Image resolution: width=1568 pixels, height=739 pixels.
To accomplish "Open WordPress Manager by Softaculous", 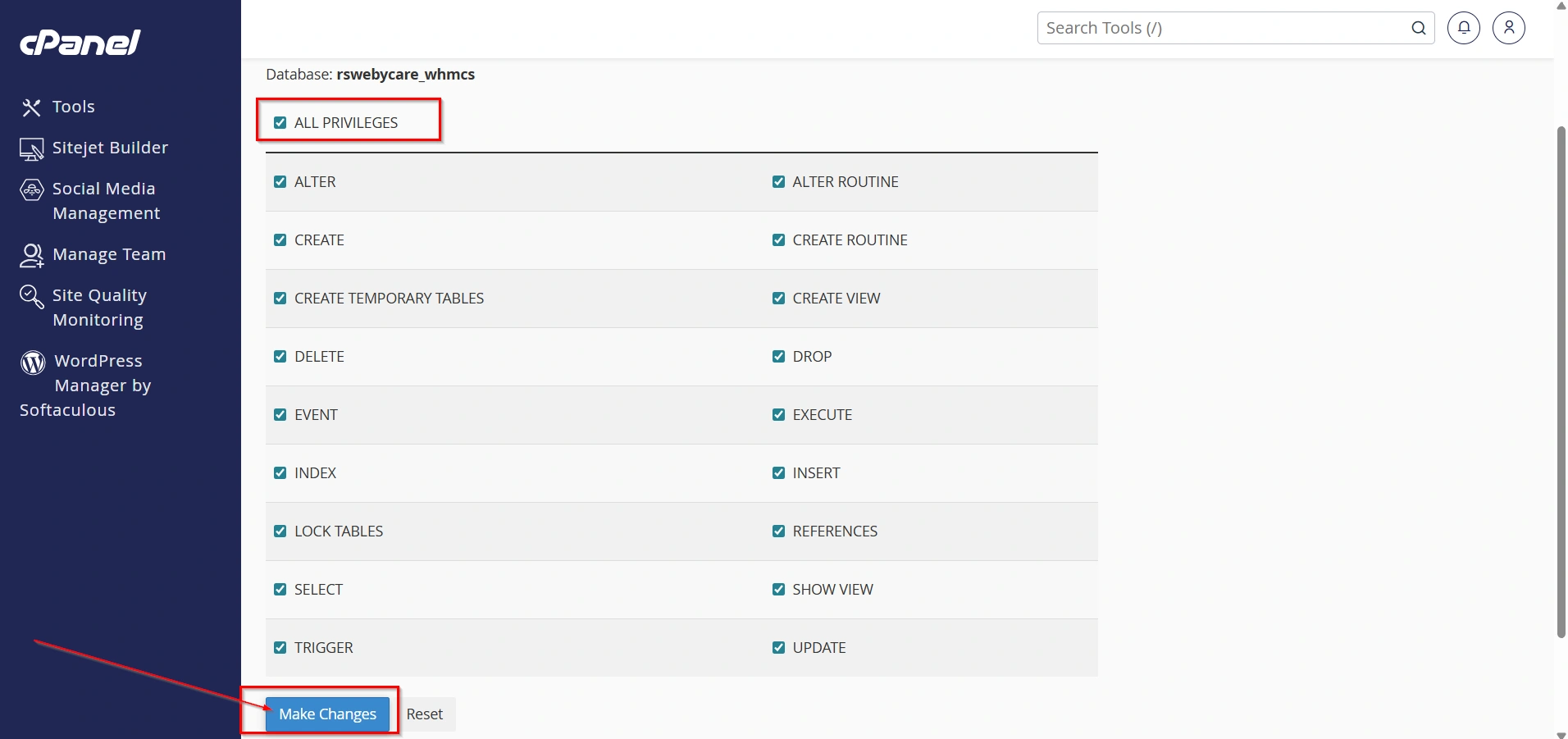I will click(85, 385).
